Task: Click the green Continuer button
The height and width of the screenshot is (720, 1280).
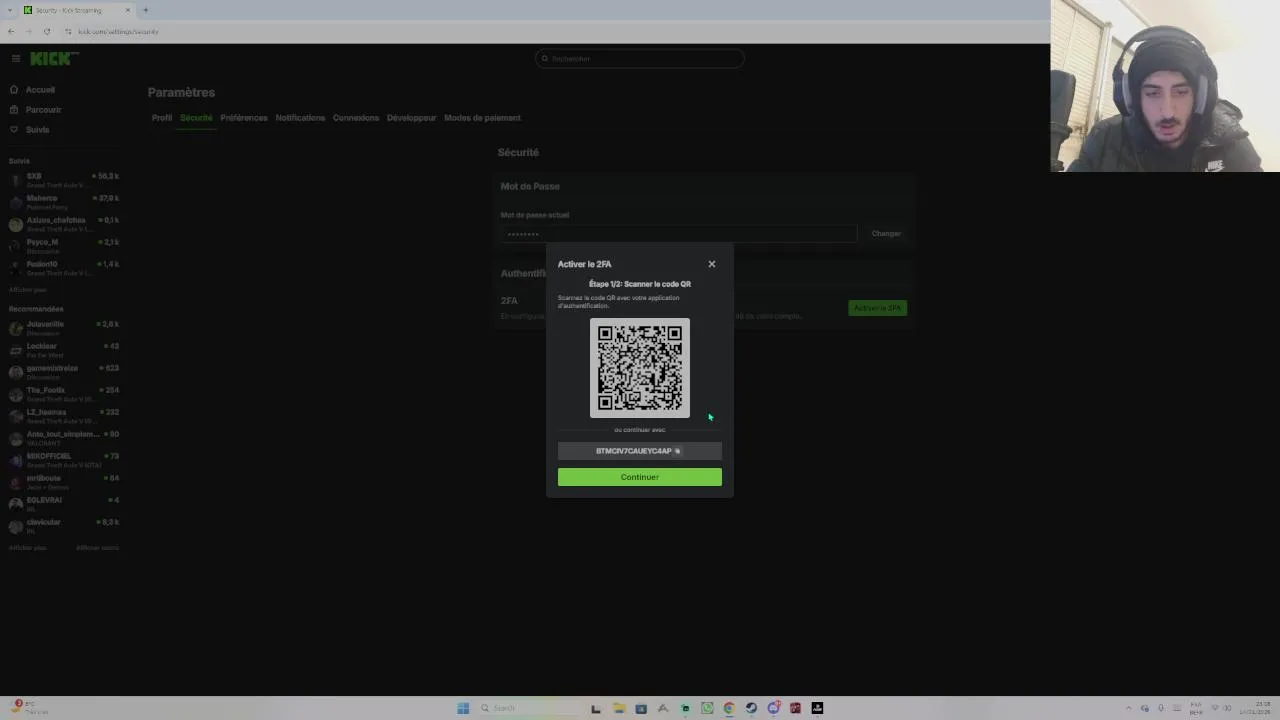Action: click(x=640, y=477)
